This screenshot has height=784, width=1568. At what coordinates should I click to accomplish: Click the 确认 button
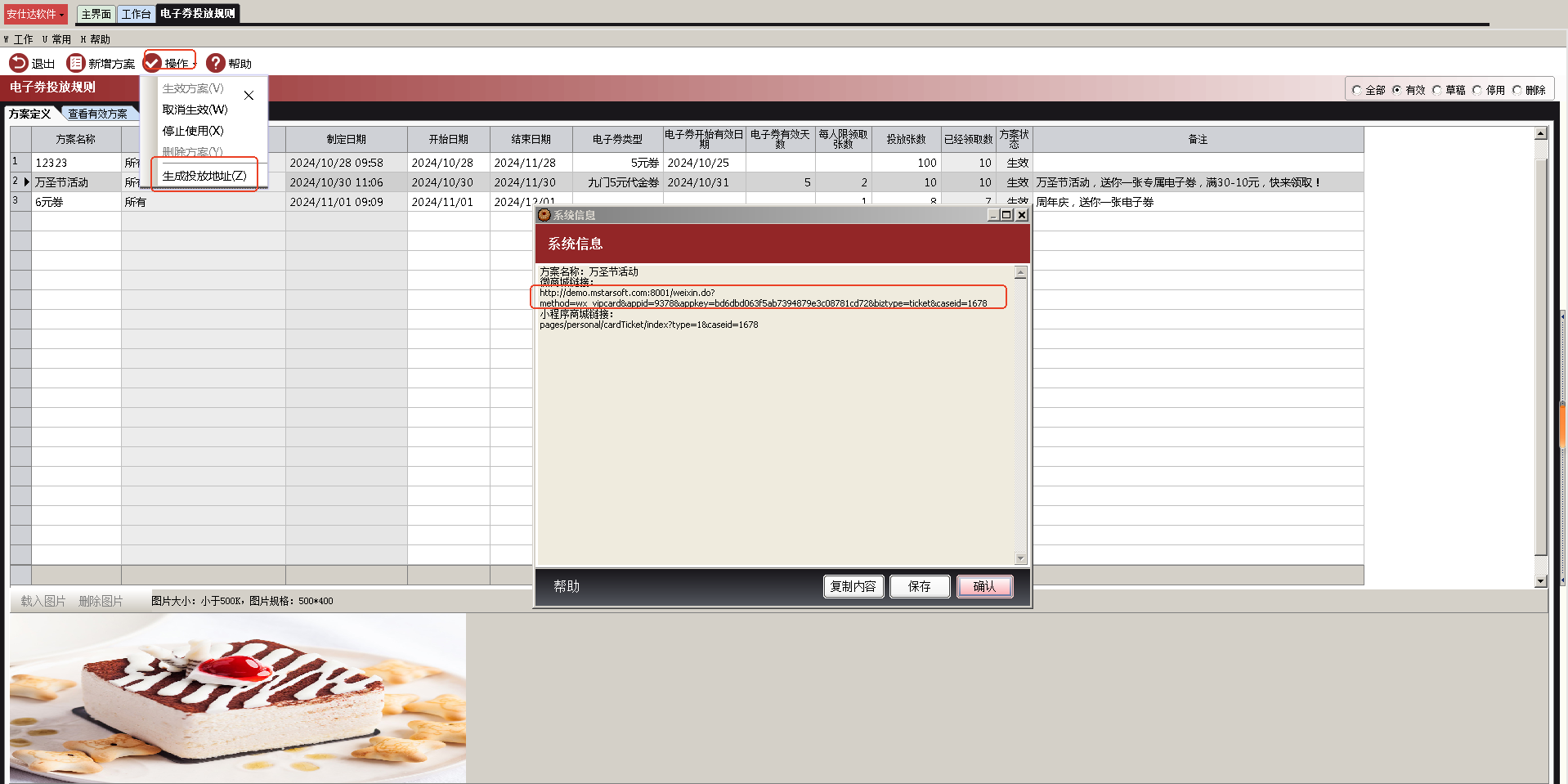[985, 586]
